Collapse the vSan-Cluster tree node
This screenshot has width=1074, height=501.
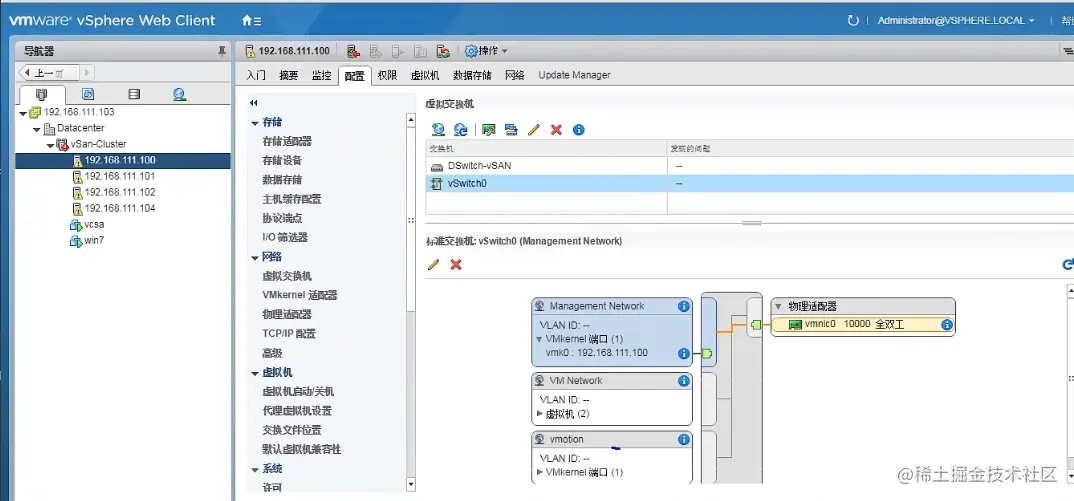[51, 145]
